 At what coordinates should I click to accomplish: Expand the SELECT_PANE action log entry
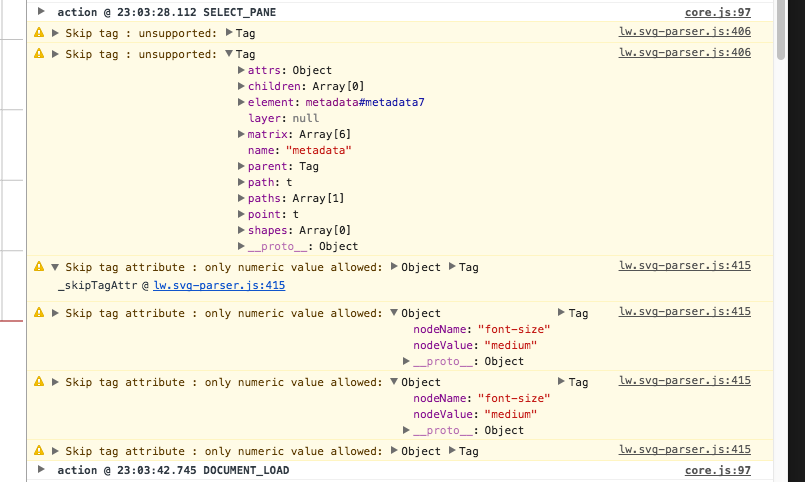tap(40, 12)
